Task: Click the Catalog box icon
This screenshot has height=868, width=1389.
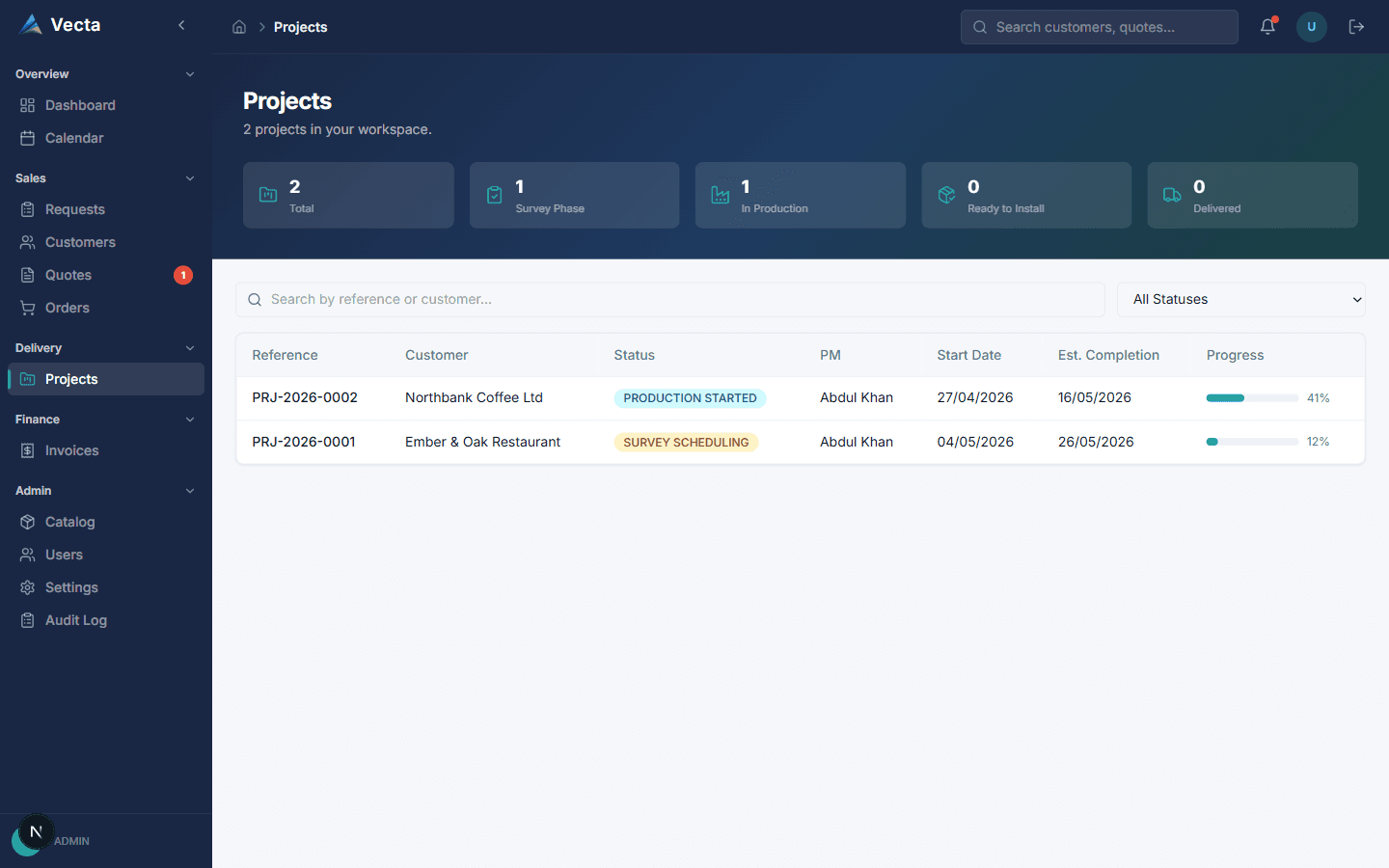Action: tap(27, 522)
